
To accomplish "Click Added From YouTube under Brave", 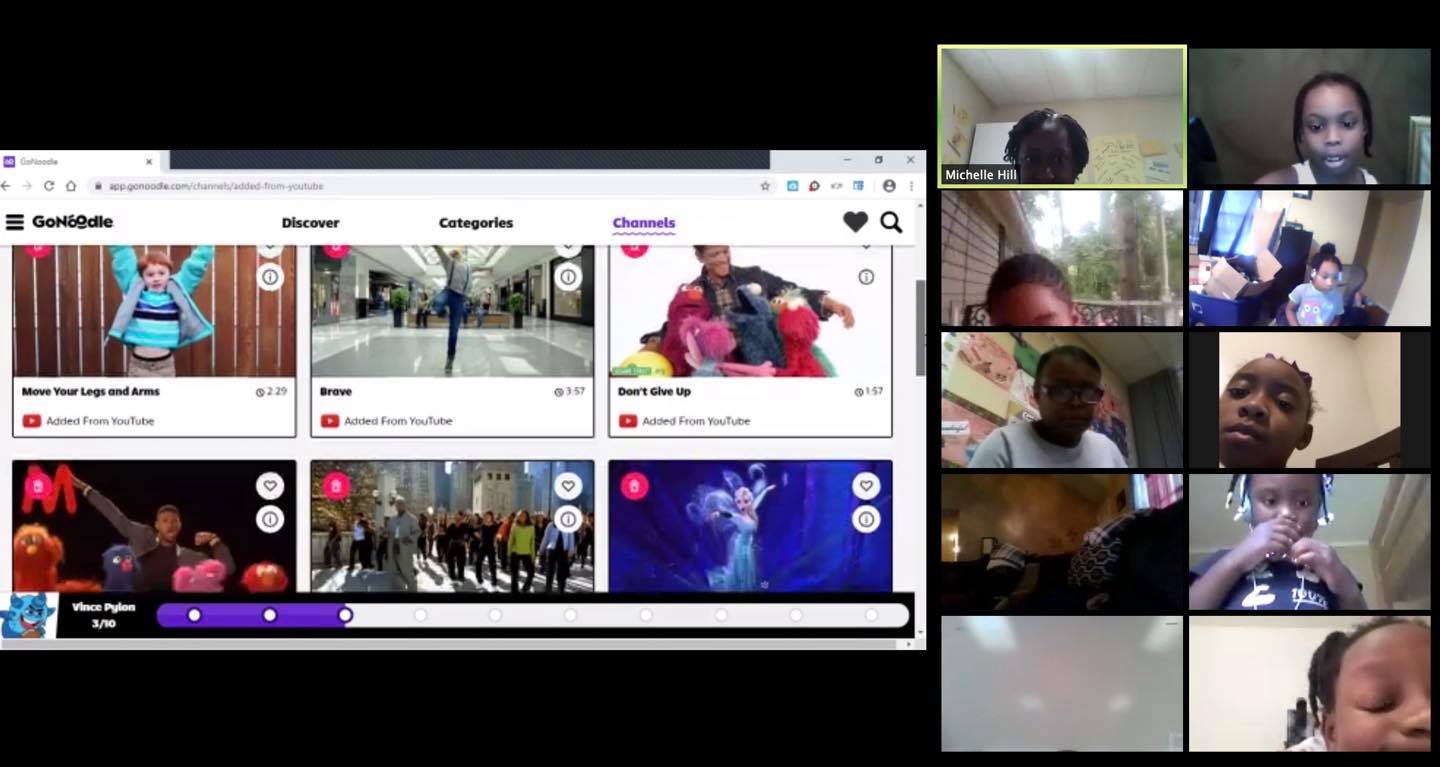I will pyautogui.click(x=398, y=421).
